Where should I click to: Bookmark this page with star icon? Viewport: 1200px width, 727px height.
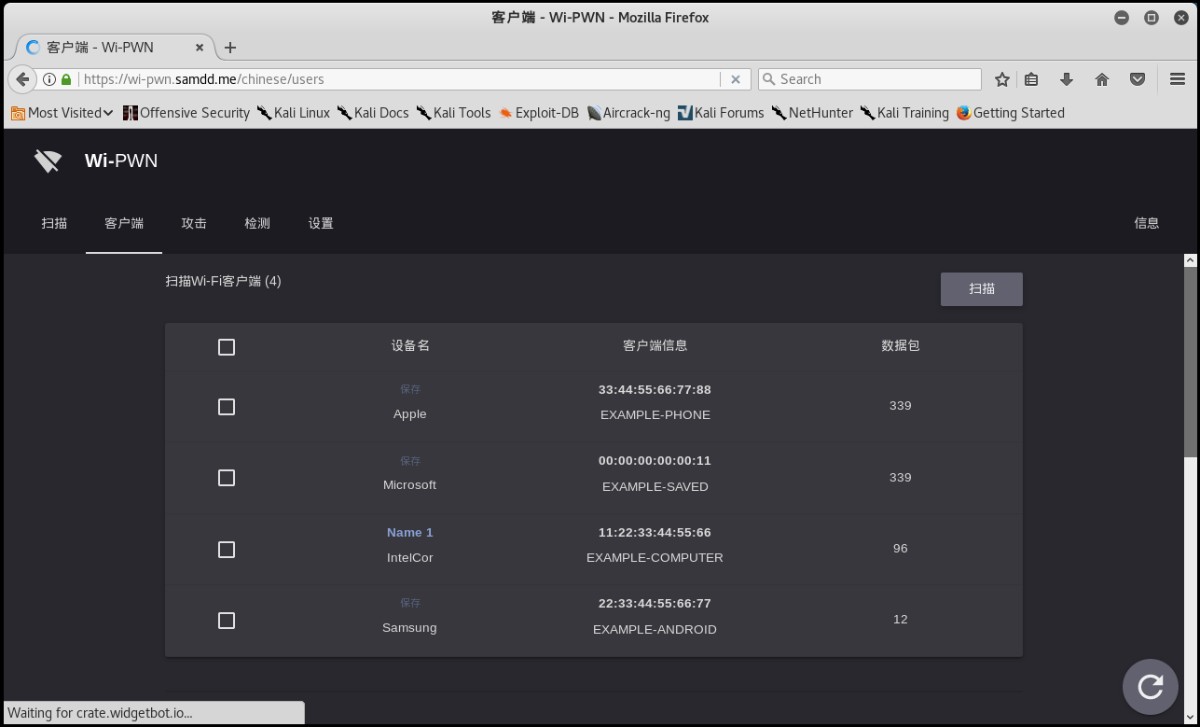point(1002,79)
